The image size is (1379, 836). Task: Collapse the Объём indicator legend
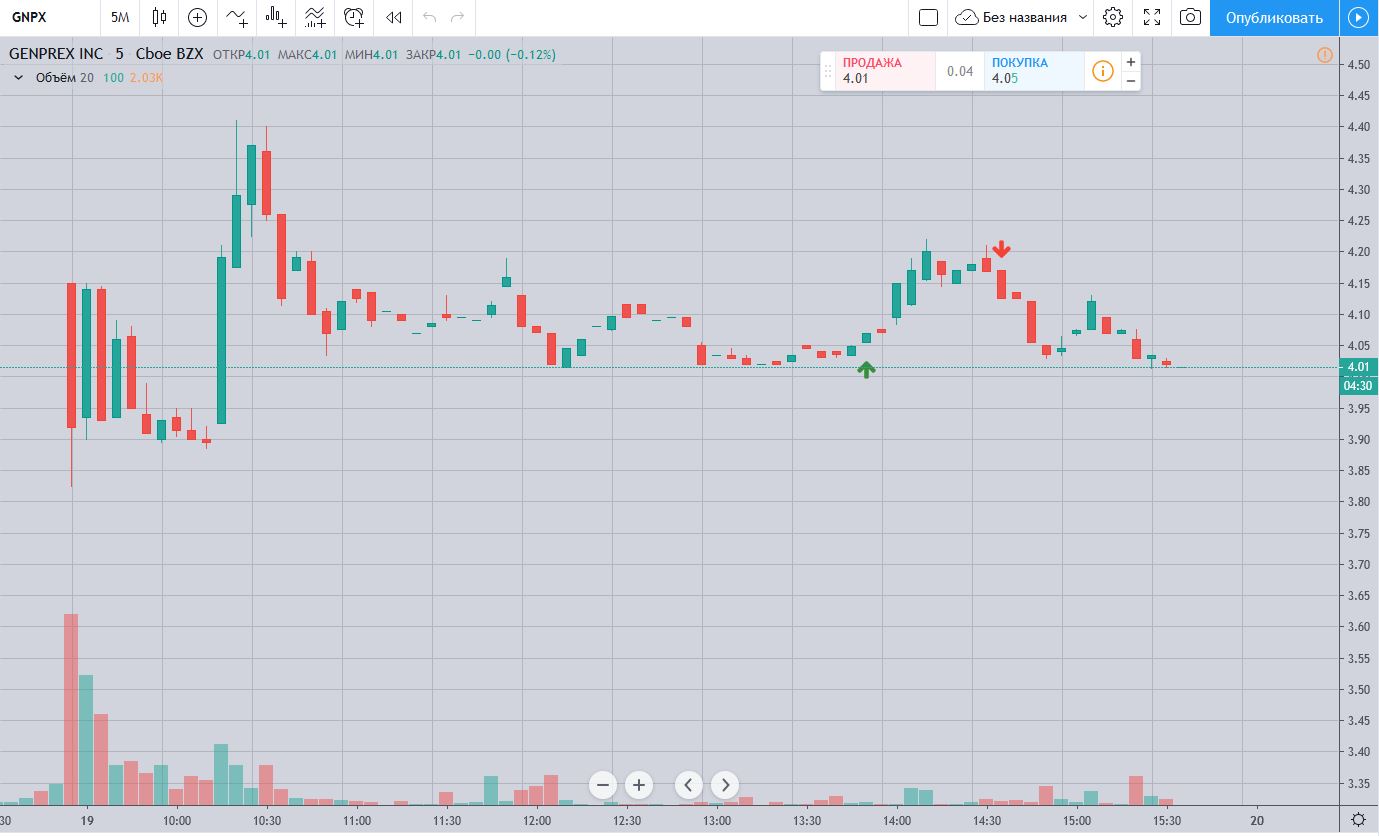18,77
